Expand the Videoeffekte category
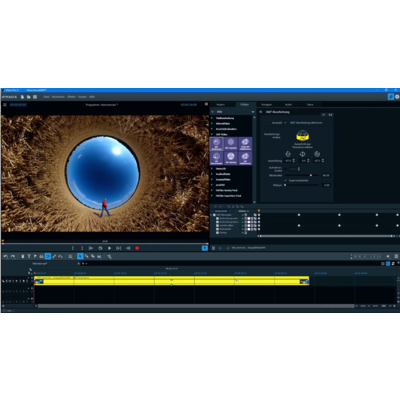400x400 pixels. (223, 124)
